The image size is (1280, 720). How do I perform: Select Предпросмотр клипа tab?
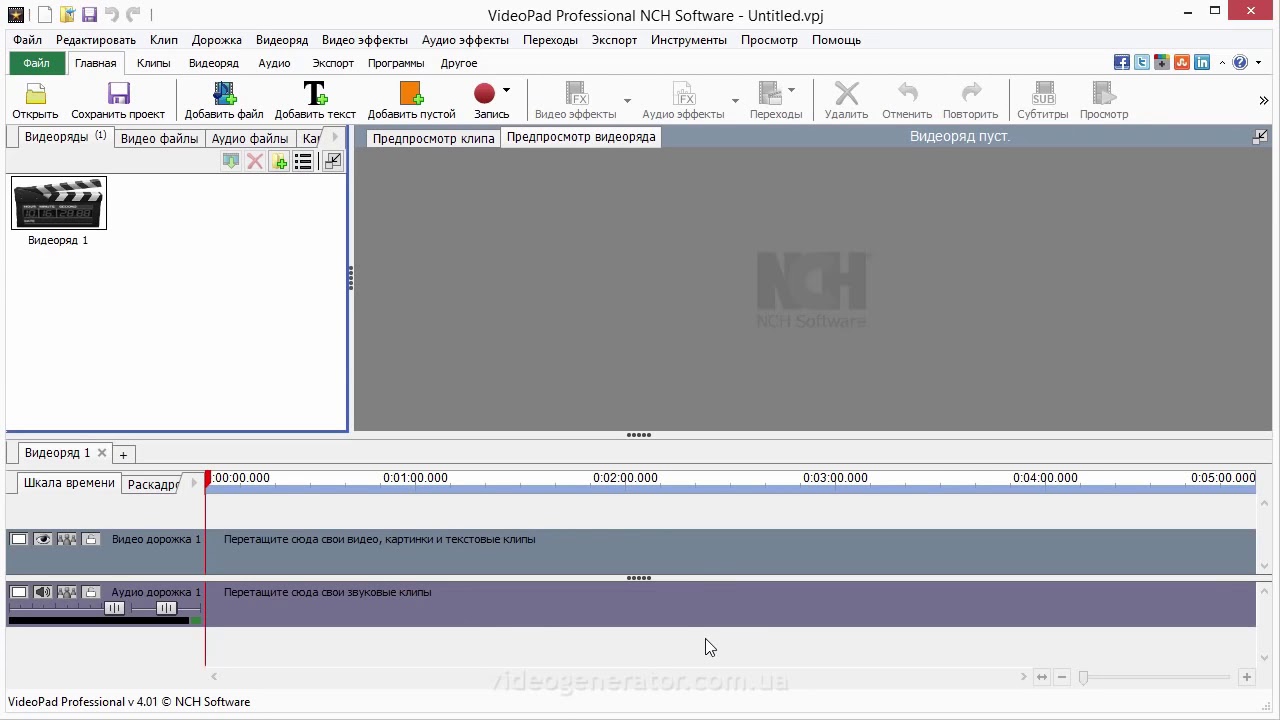pos(433,138)
